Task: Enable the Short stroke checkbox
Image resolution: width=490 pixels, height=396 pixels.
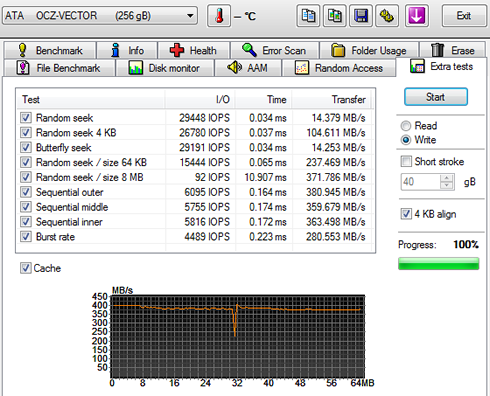Action: (406, 161)
